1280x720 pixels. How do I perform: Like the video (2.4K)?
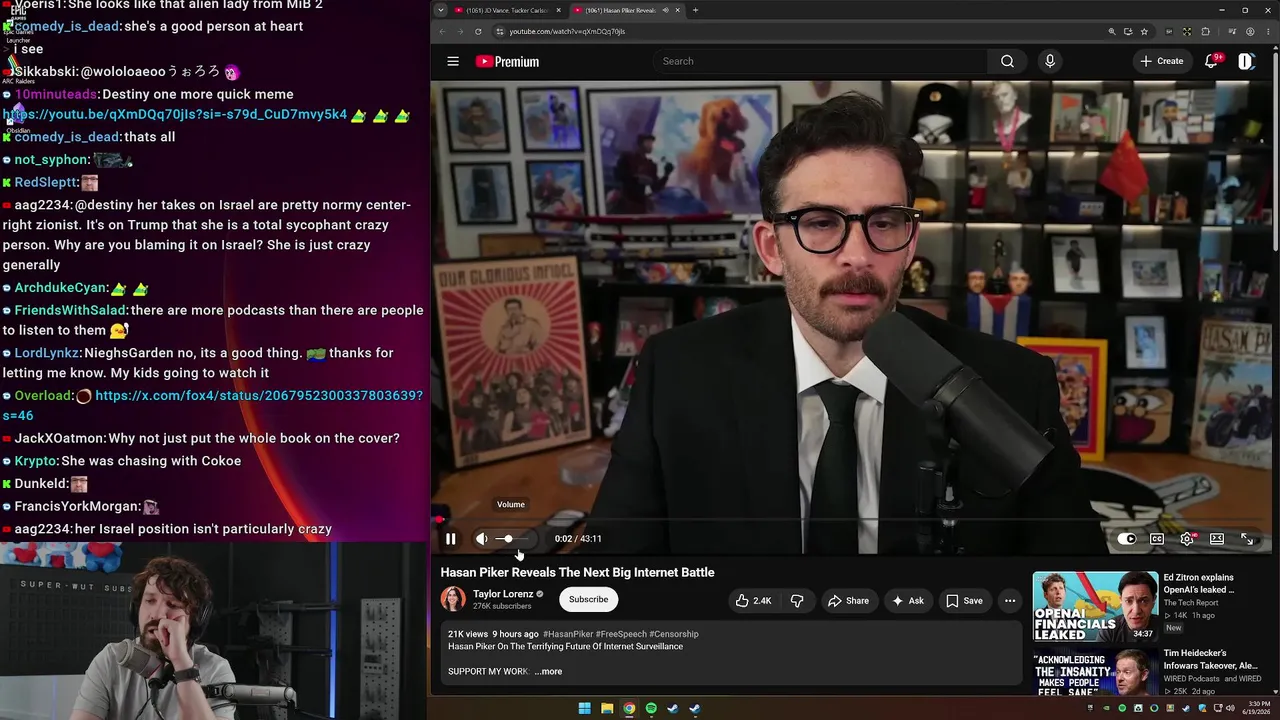[x=753, y=600]
